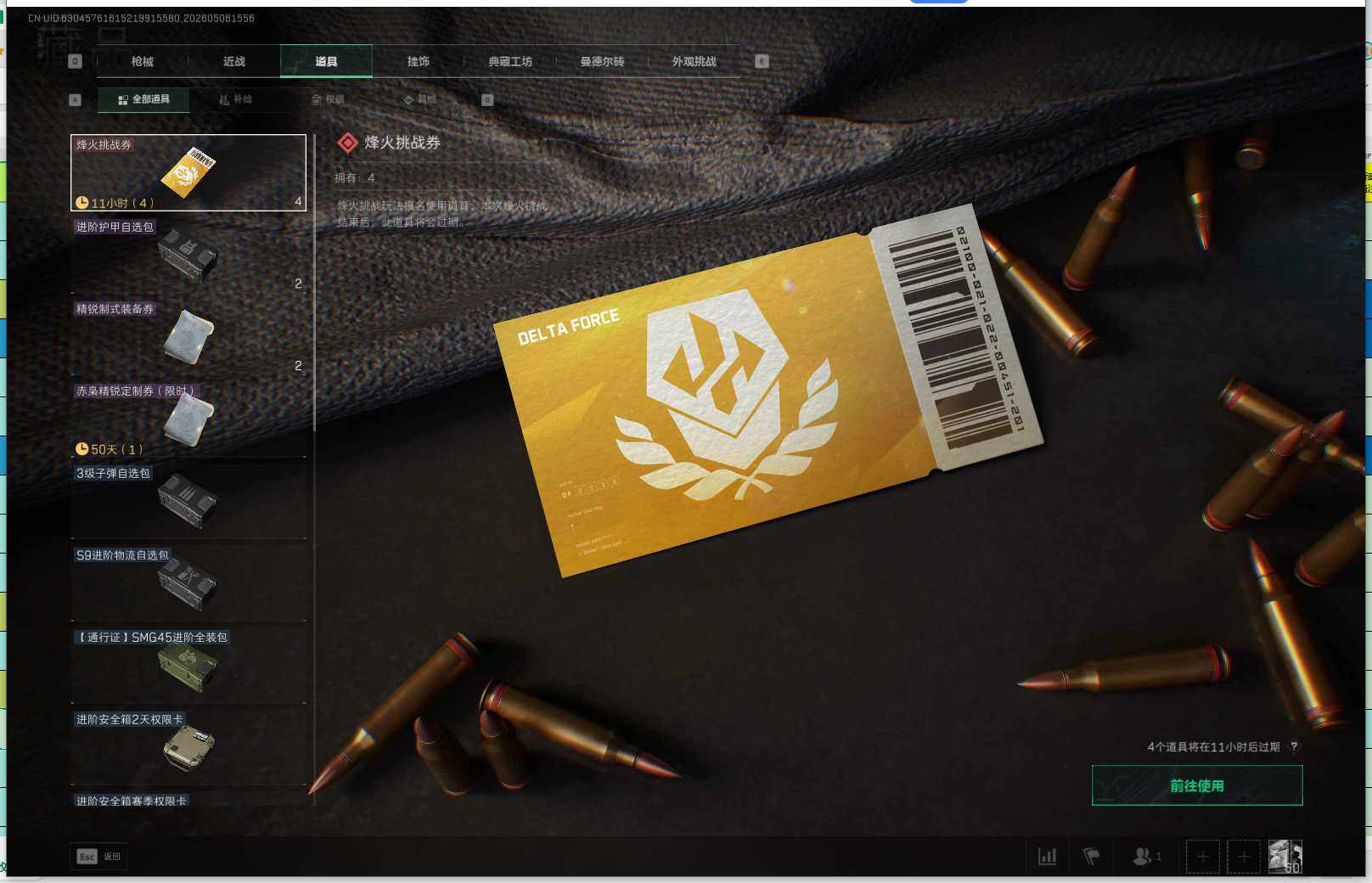Click the 前往使用 button
Image resolution: width=1372 pixels, height=883 pixels.
pos(1196,785)
